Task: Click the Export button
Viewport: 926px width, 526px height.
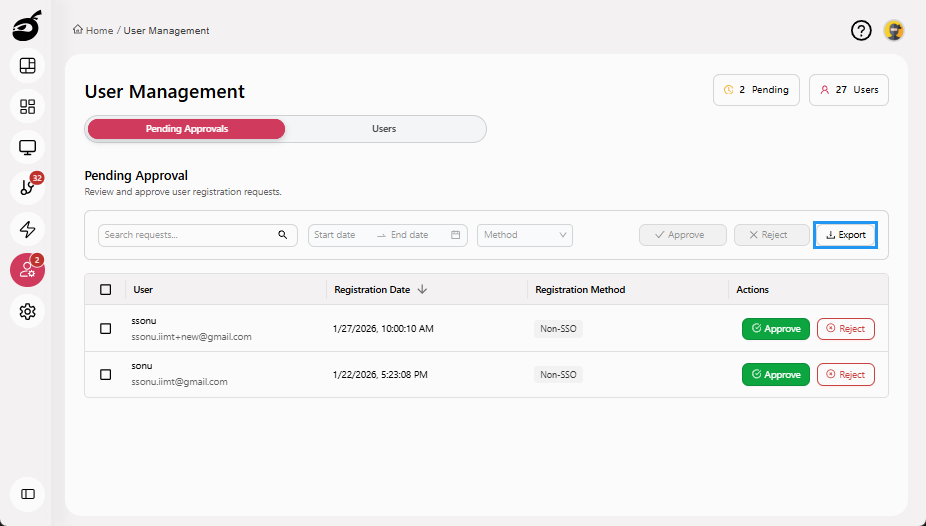Action: coord(846,235)
